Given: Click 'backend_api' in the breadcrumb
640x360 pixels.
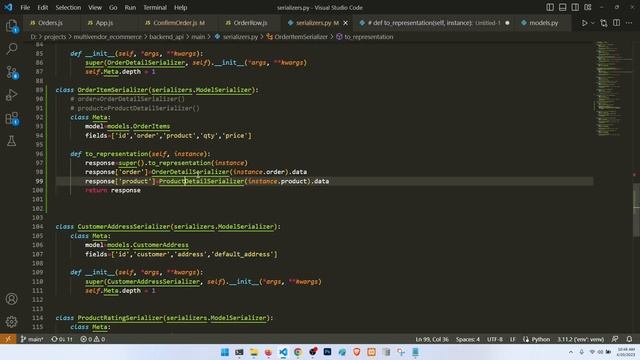Looking at the screenshot, I should (x=166, y=37).
